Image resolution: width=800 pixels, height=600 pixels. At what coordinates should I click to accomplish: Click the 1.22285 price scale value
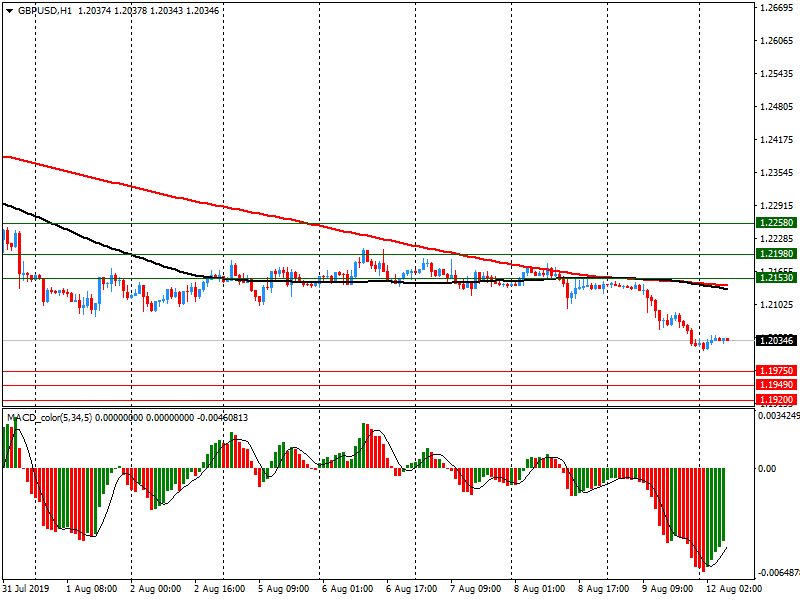click(777, 239)
